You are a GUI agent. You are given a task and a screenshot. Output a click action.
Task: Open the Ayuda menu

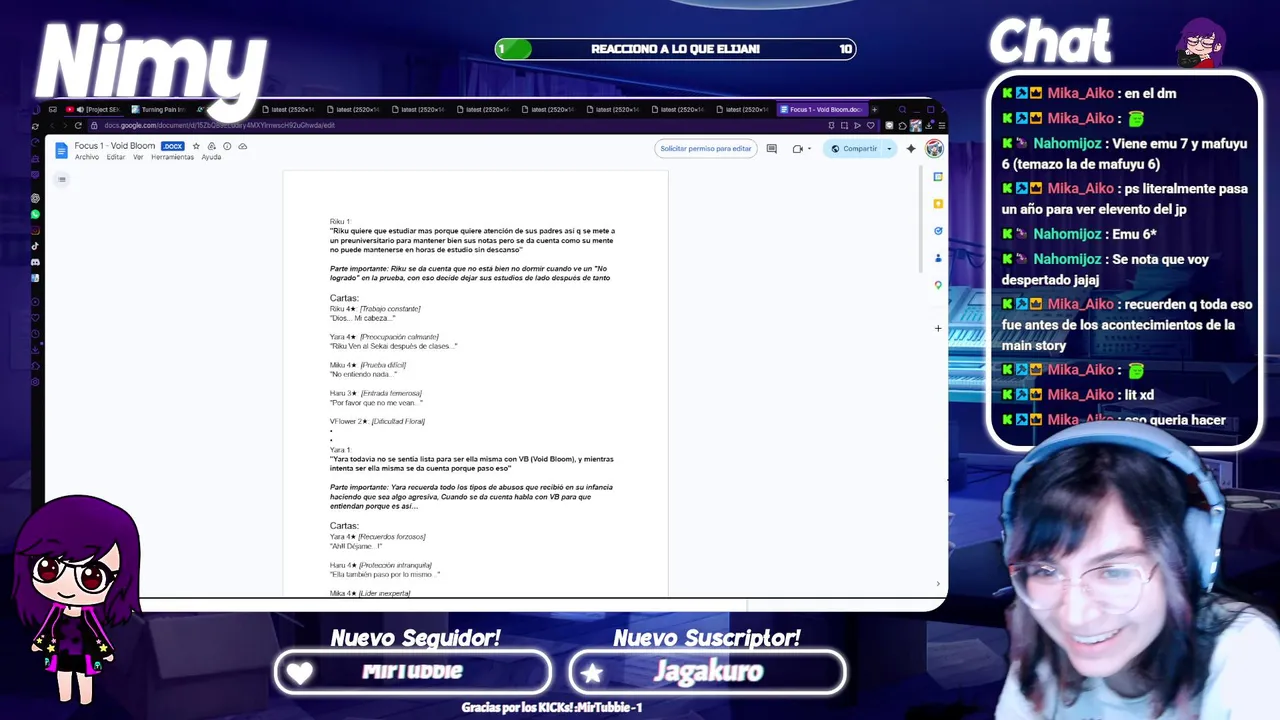click(x=211, y=157)
